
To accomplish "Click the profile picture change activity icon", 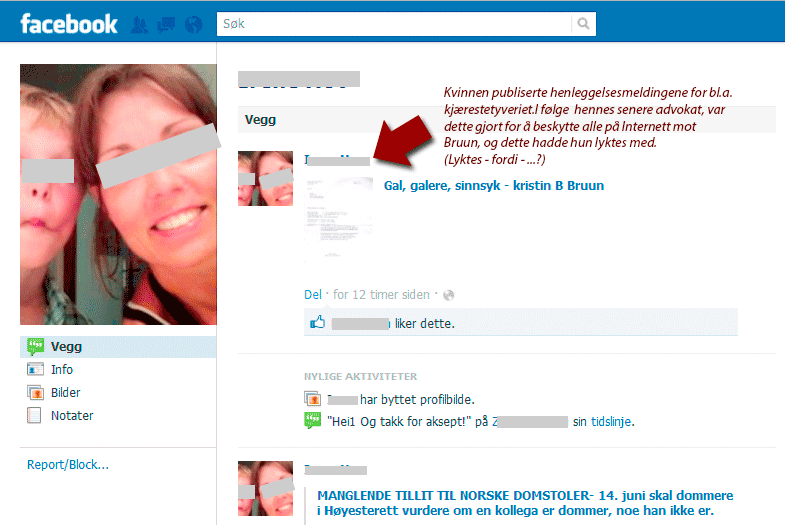I will [312, 399].
